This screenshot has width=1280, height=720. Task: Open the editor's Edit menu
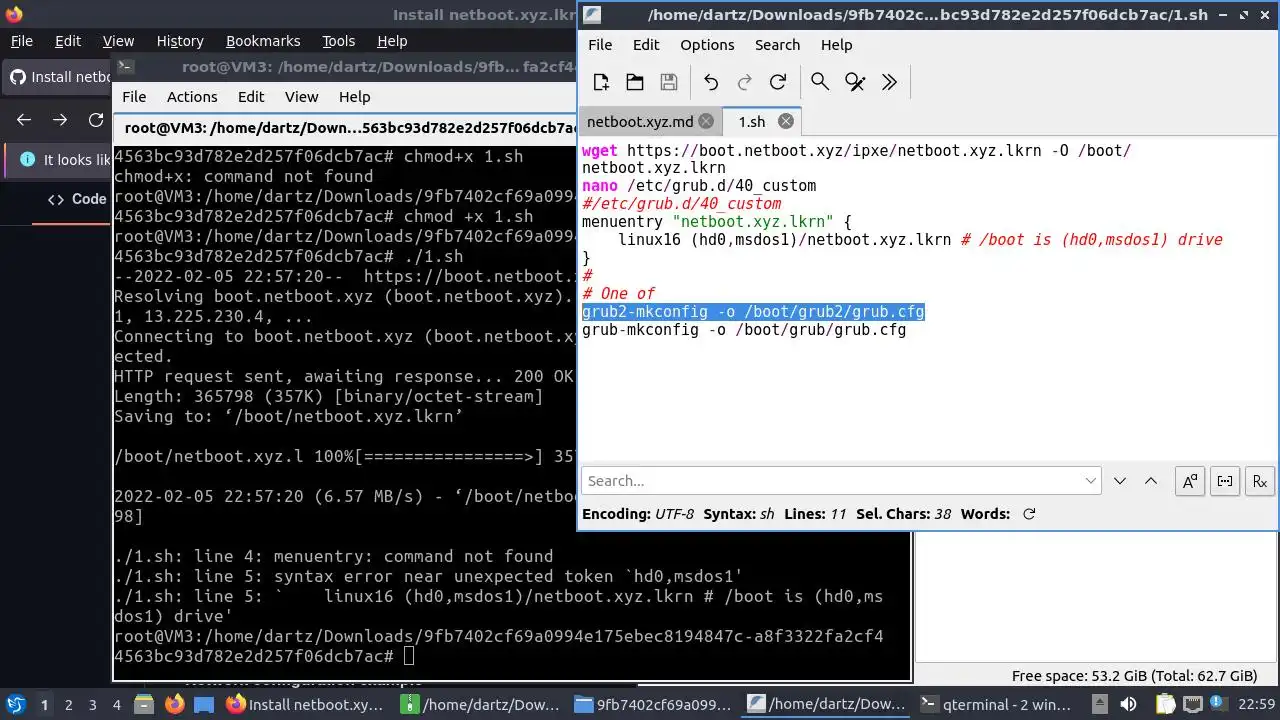pyautogui.click(x=646, y=45)
